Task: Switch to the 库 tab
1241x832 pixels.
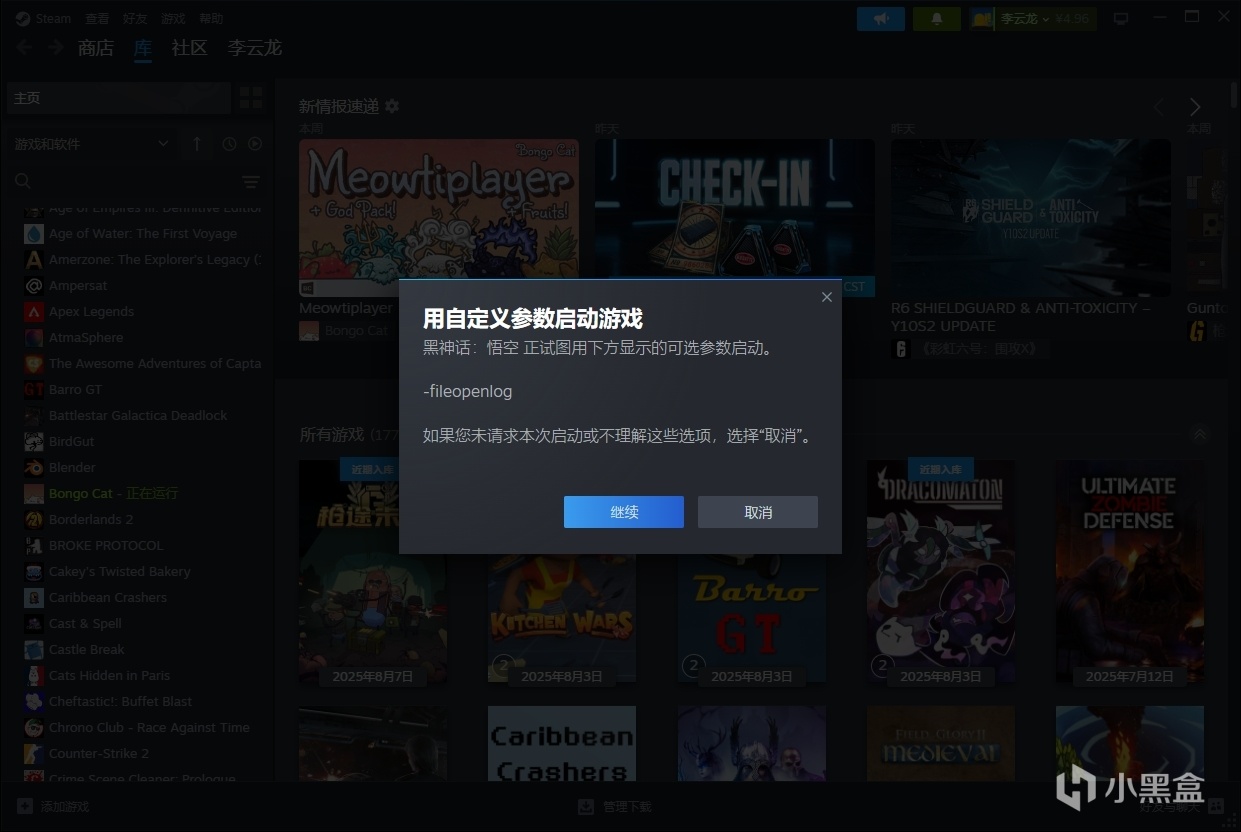Action: click(143, 48)
